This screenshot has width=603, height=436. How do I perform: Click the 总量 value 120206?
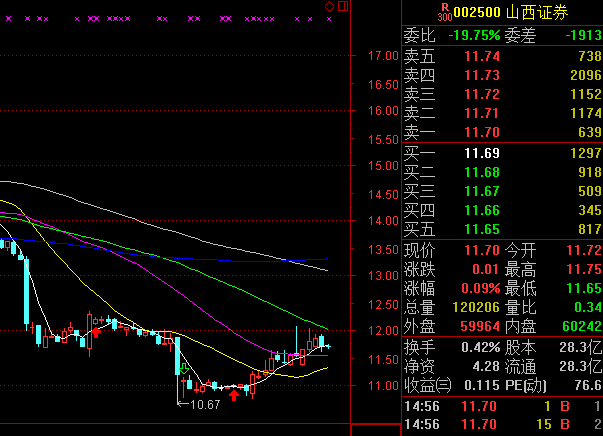point(476,308)
